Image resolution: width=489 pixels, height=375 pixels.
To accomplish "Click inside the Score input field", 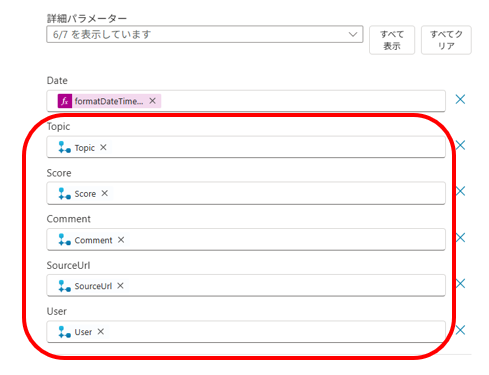I will (x=246, y=193).
